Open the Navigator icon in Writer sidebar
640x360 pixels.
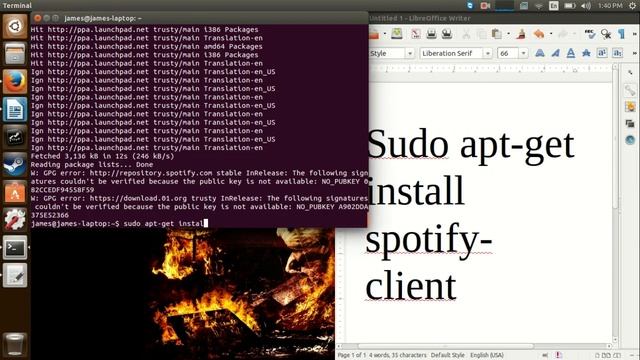point(630,140)
